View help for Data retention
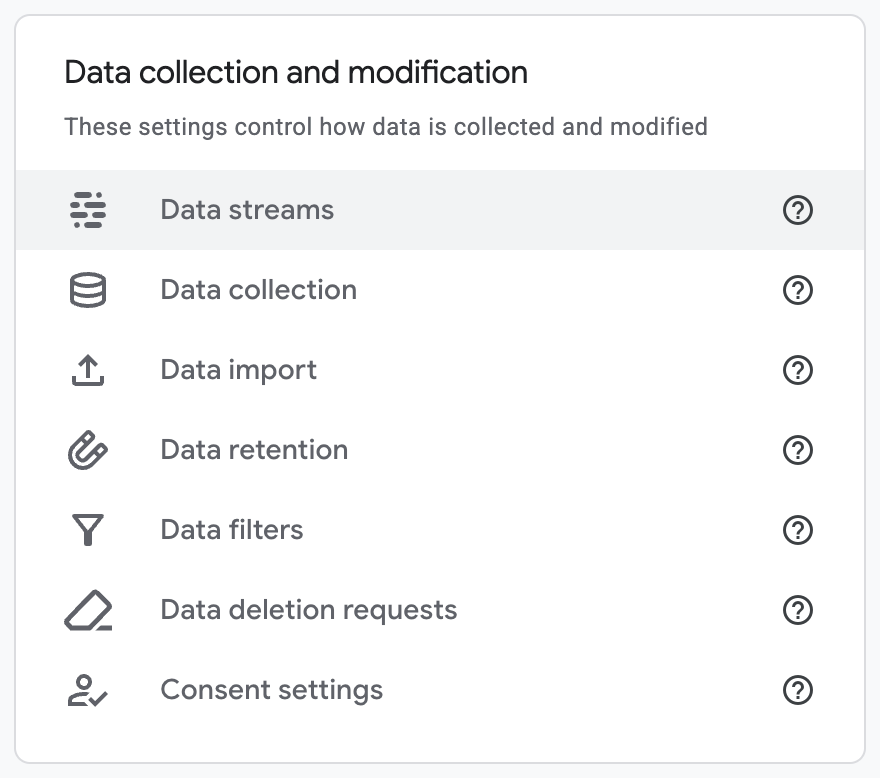The width and height of the screenshot is (880, 778). (798, 450)
